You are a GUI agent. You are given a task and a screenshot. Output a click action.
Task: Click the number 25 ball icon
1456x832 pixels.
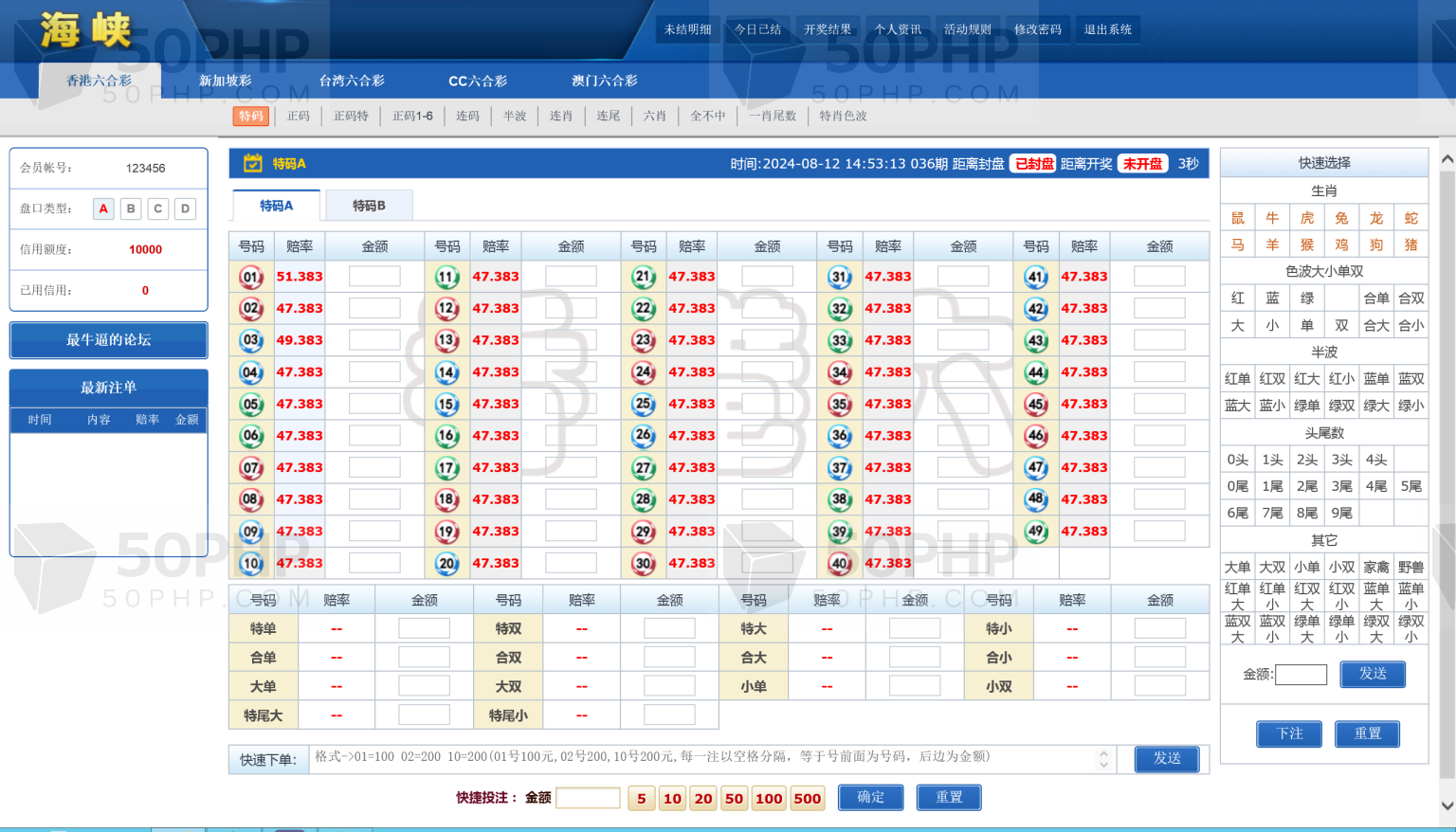coord(644,404)
